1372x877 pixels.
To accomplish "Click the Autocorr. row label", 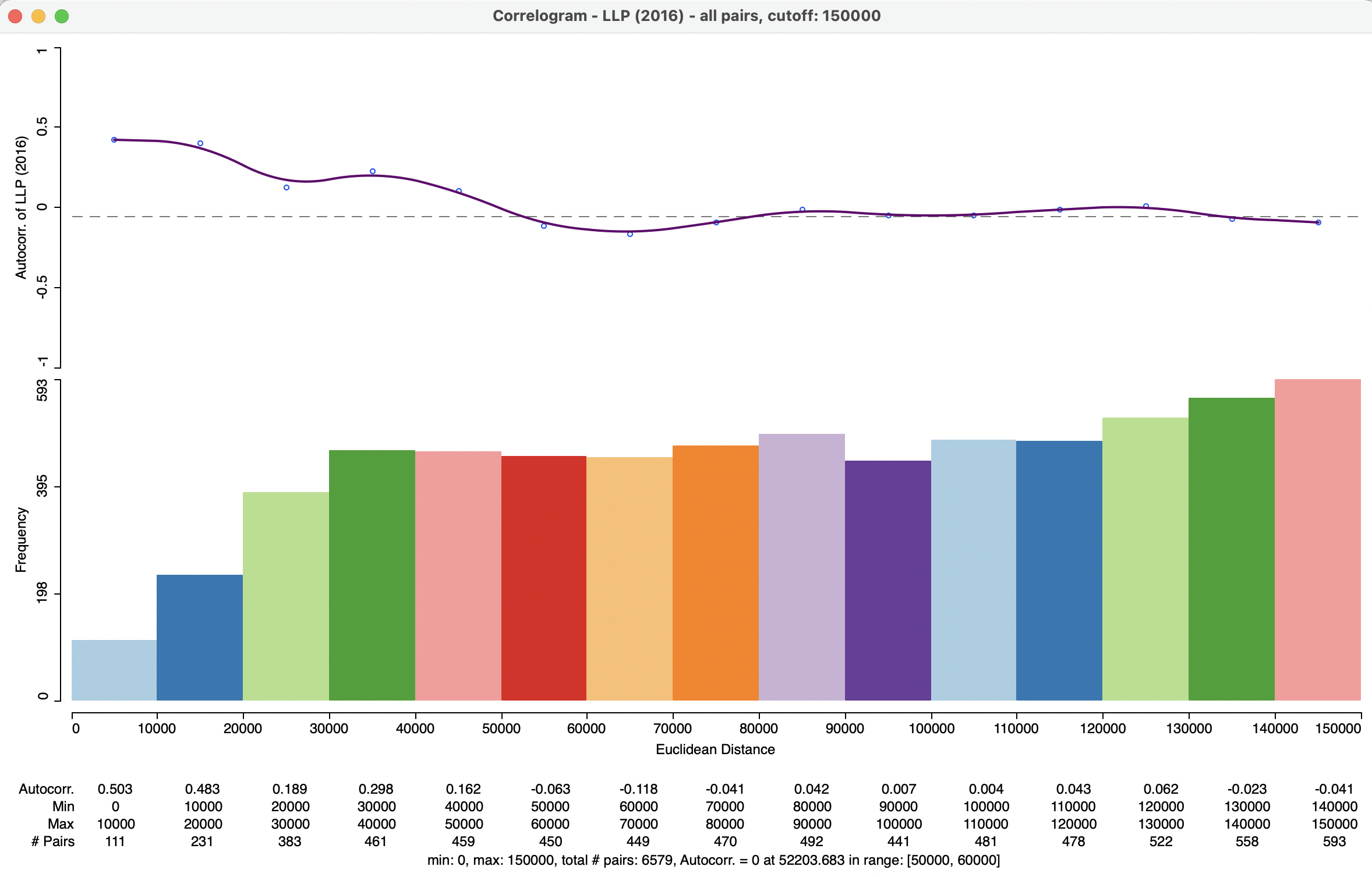I will [47, 789].
